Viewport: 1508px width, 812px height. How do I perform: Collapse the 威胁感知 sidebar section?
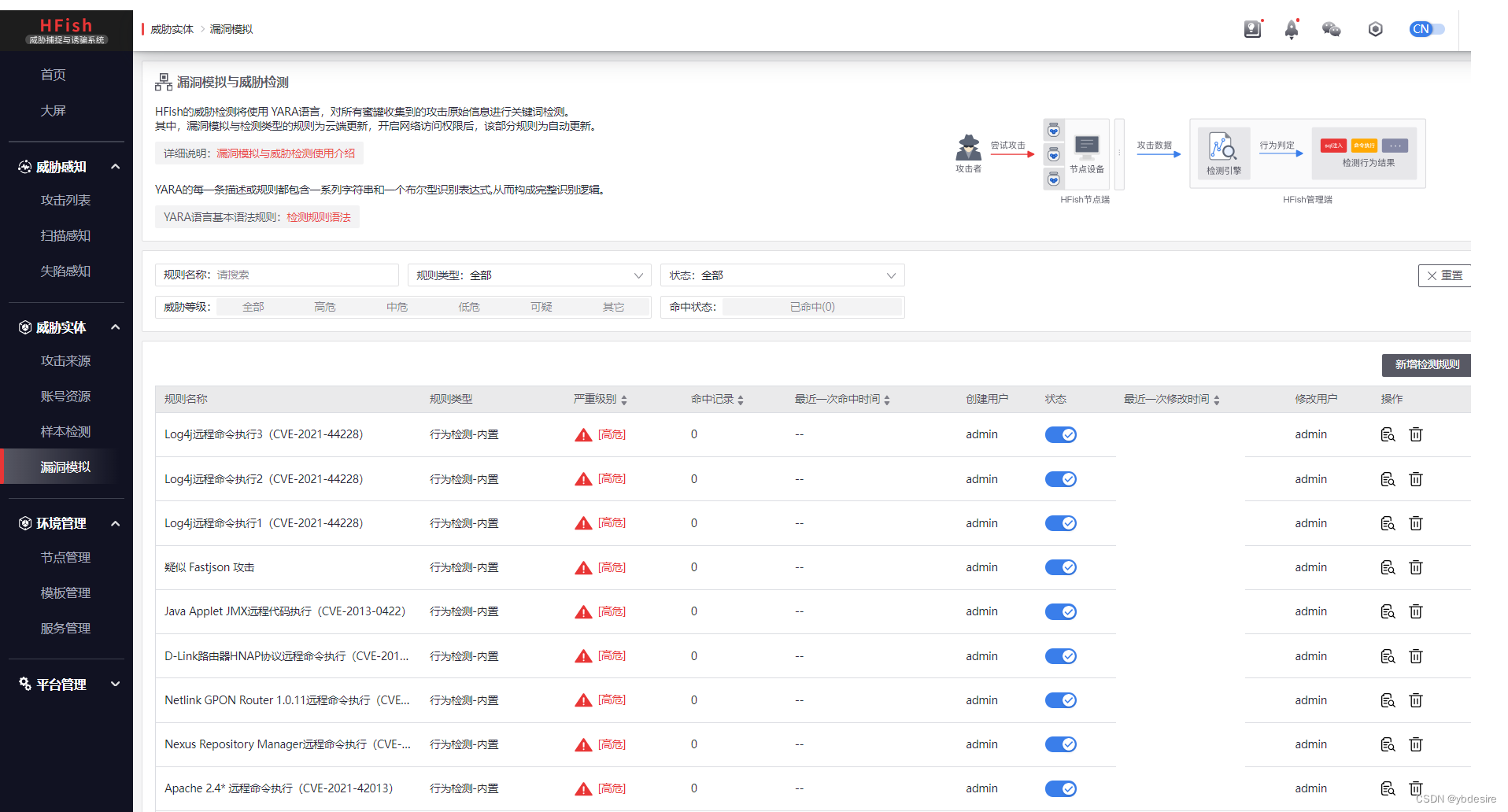pyautogui.click(x=116, y=167)
